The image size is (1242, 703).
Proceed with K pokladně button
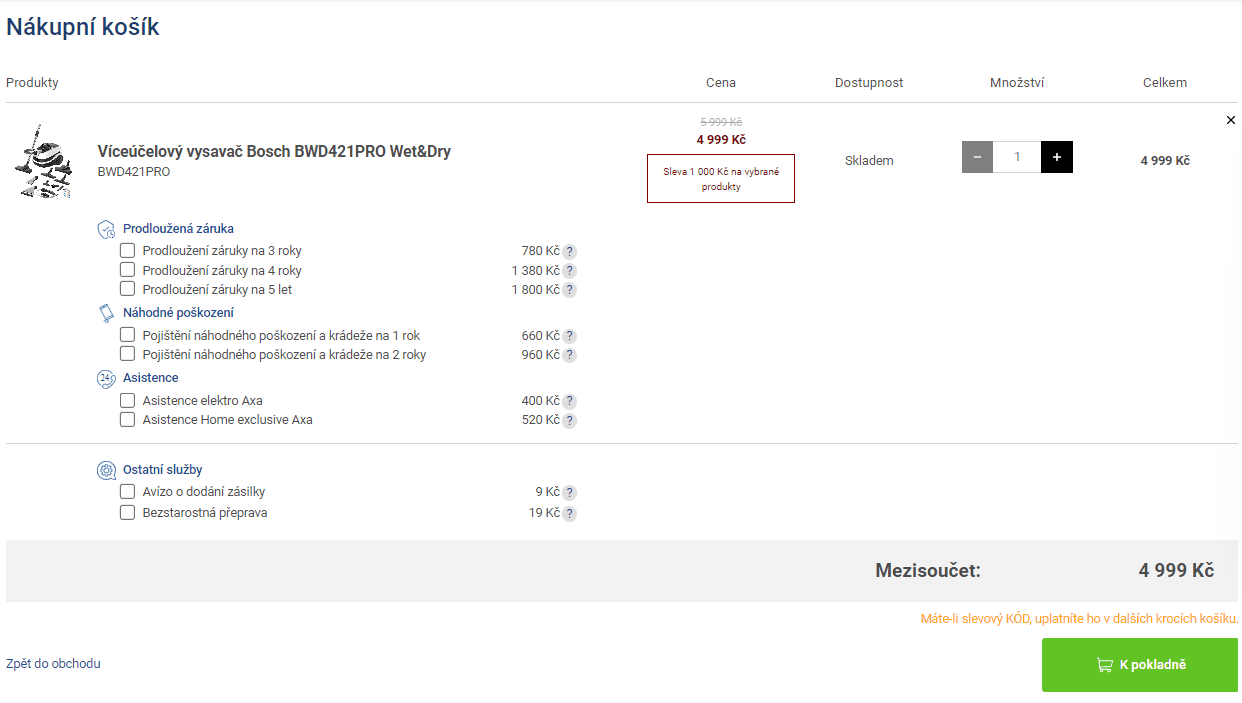coord(1140,665)
